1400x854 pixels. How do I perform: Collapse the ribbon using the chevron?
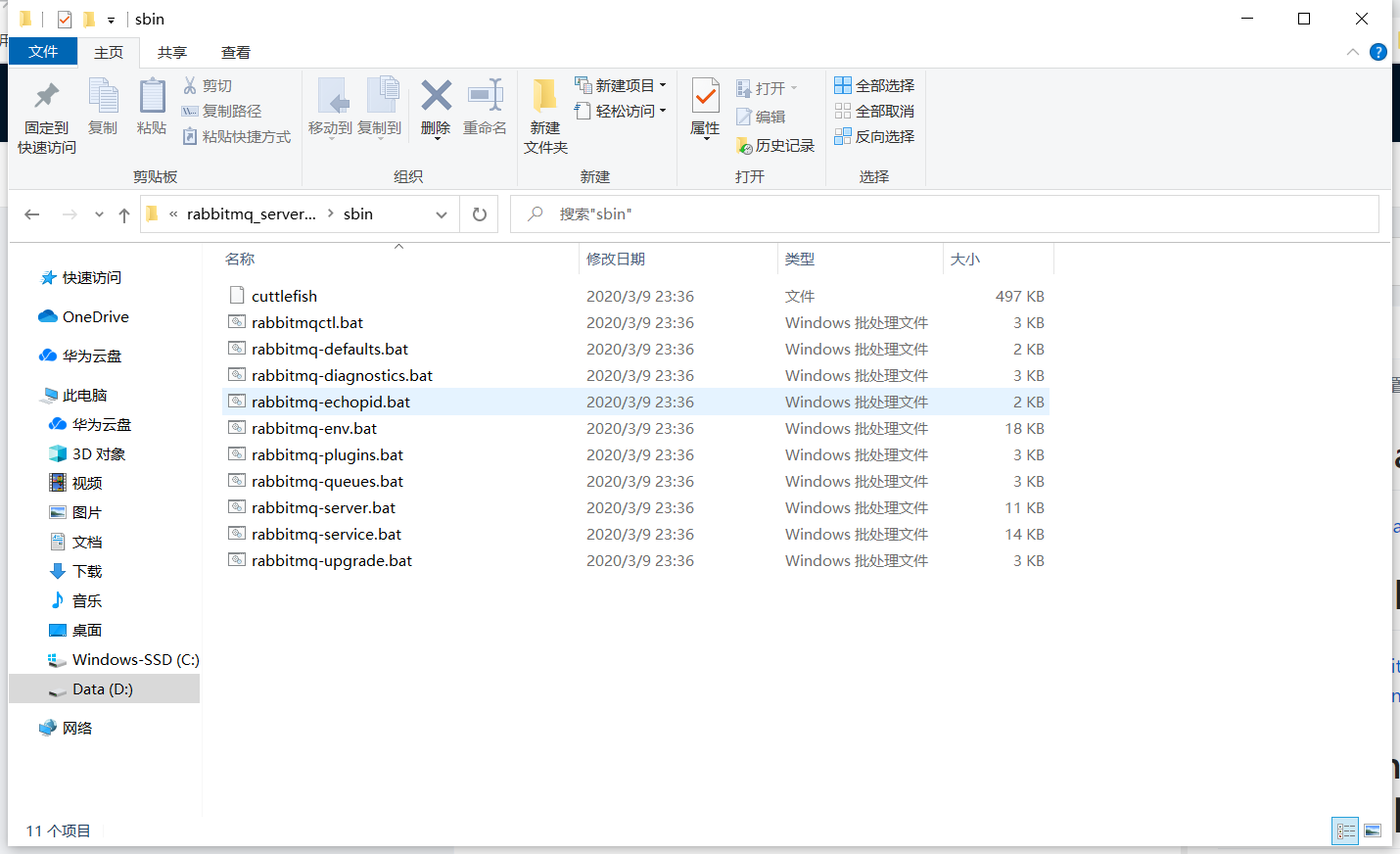pos(1353,52)
